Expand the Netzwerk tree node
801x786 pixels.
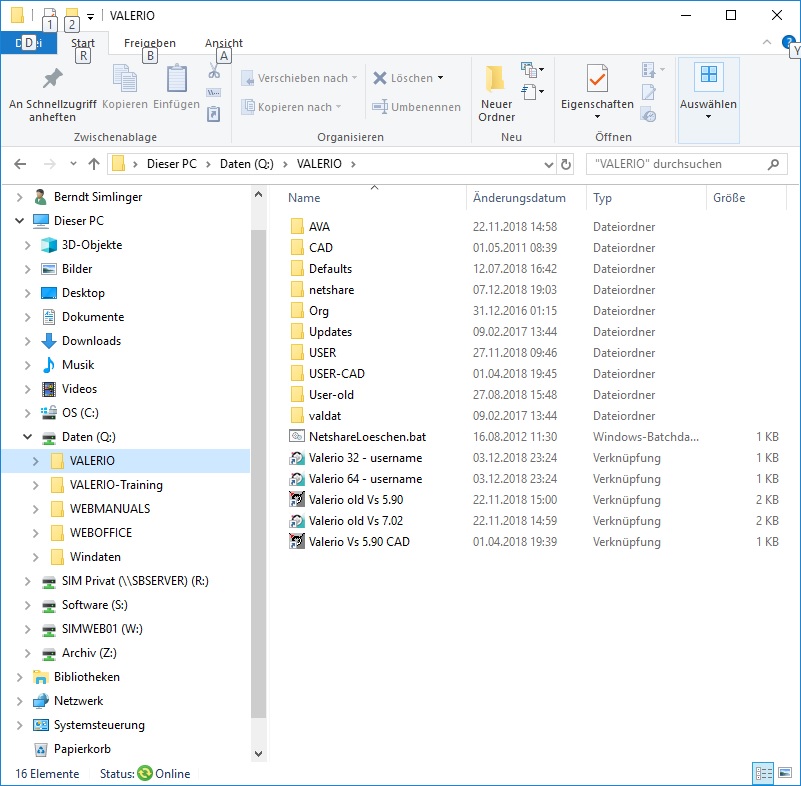coord(19,701)
